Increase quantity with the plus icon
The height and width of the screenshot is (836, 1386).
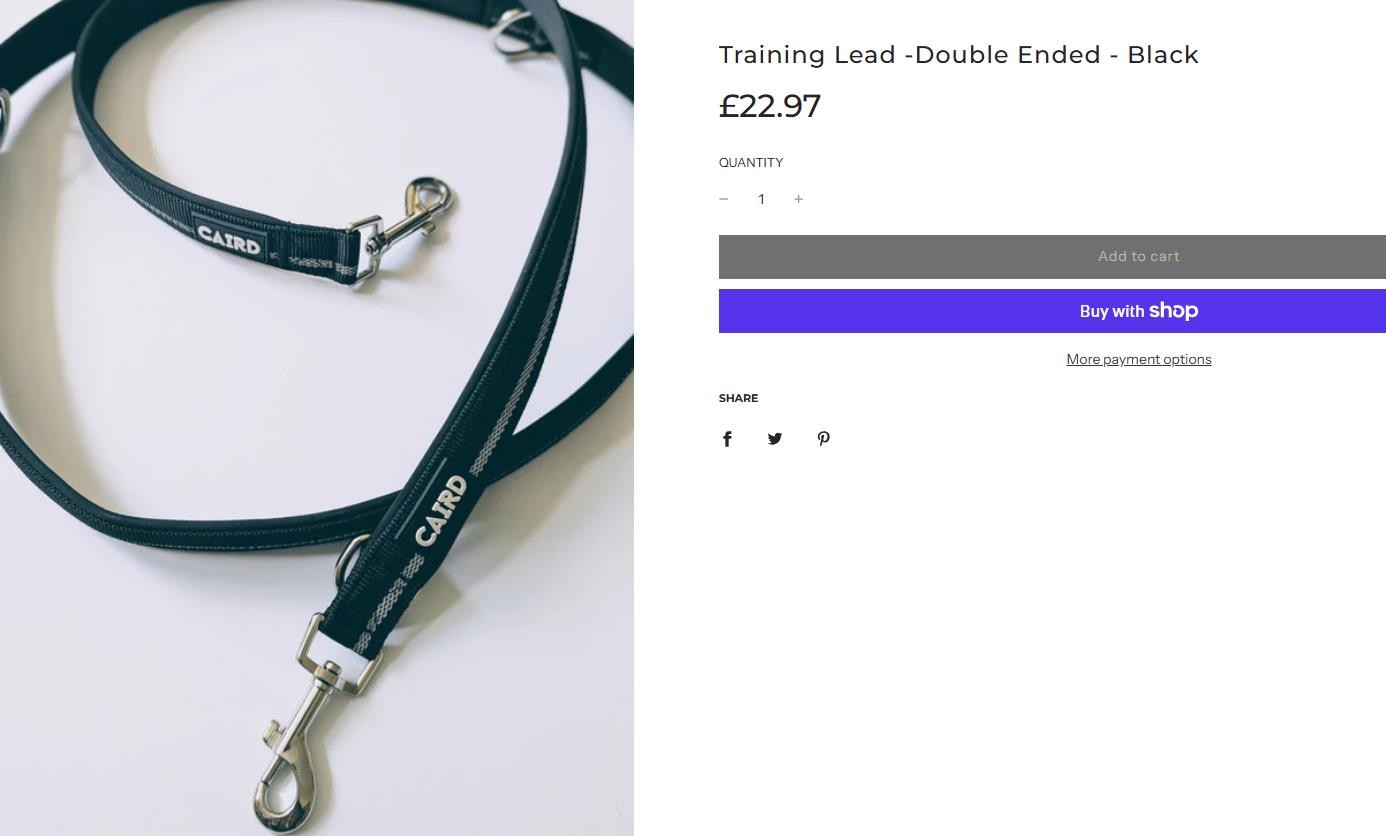798,199
